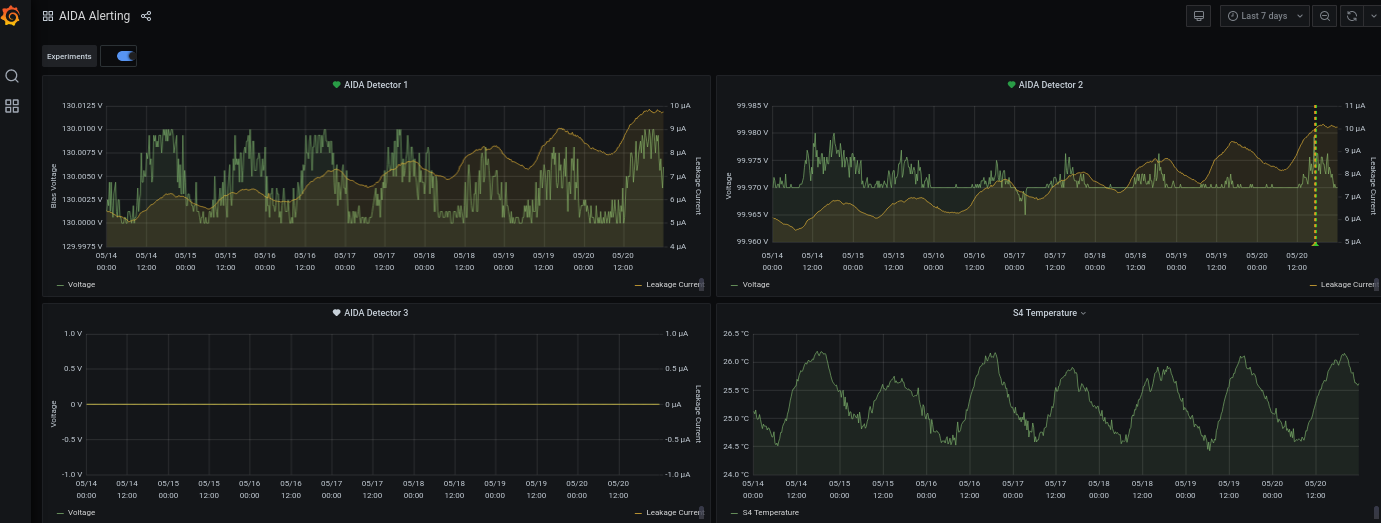Zoom out the time range

tap(1324, 16)
